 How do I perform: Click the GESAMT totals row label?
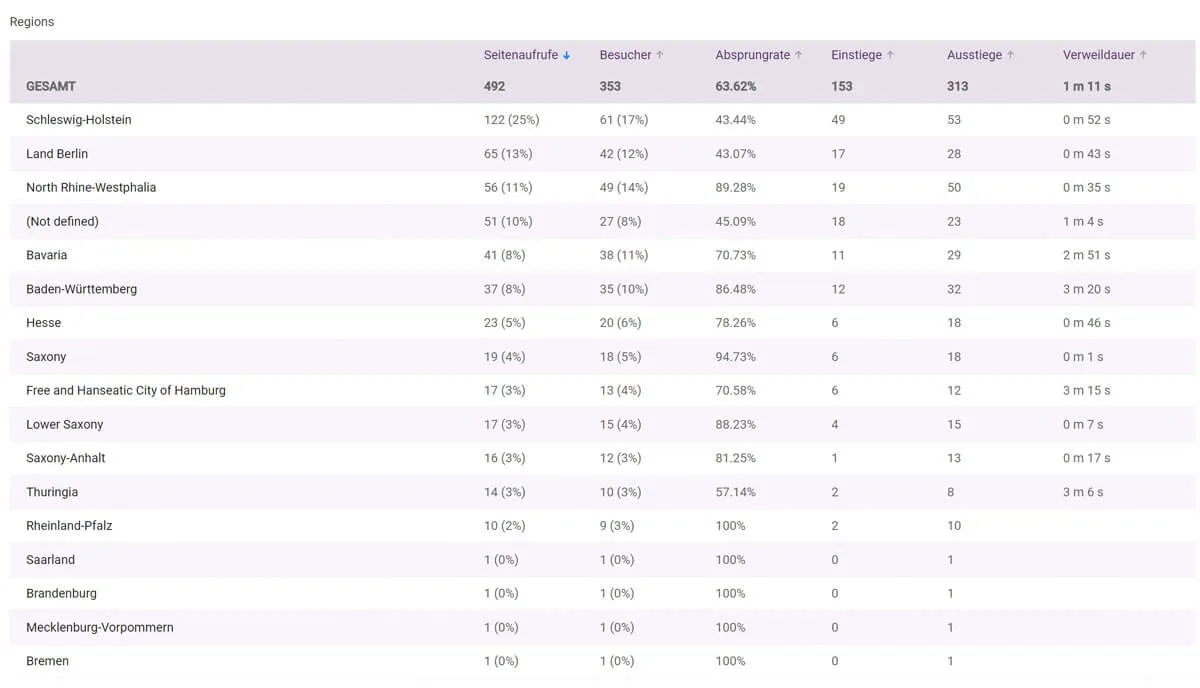51,87
